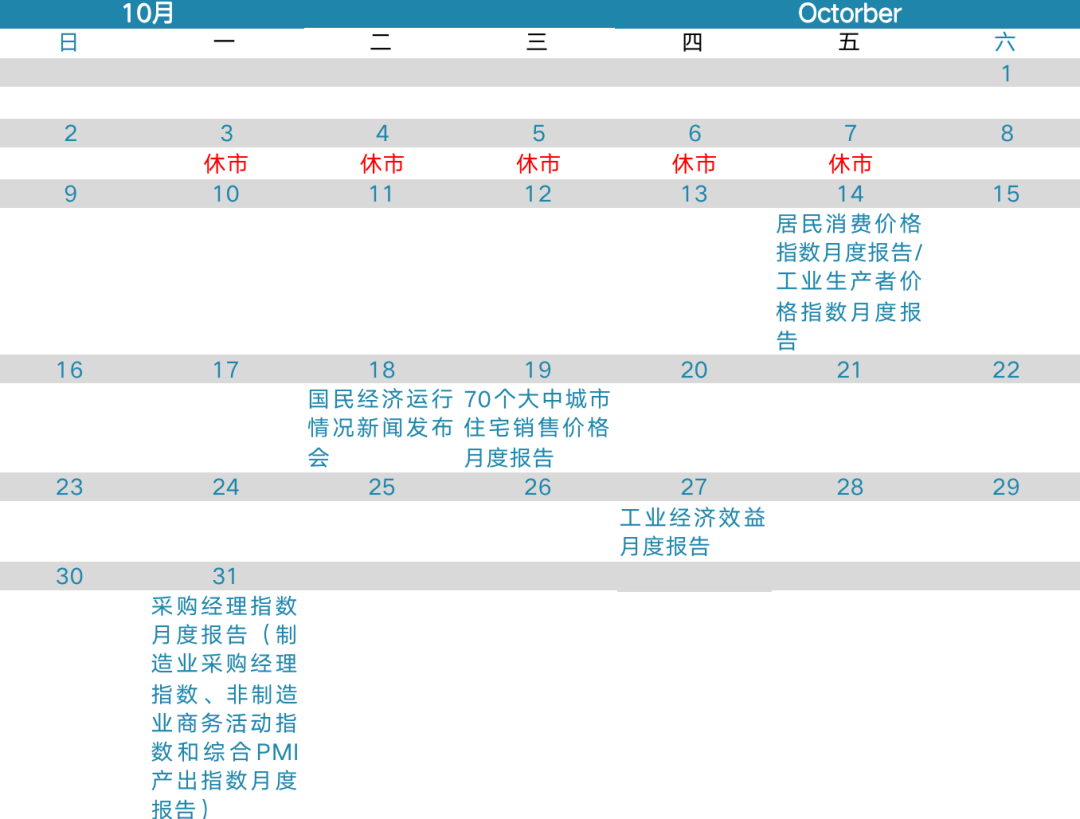Open the 工业经济效益月度报告 event

coord(692,532)
